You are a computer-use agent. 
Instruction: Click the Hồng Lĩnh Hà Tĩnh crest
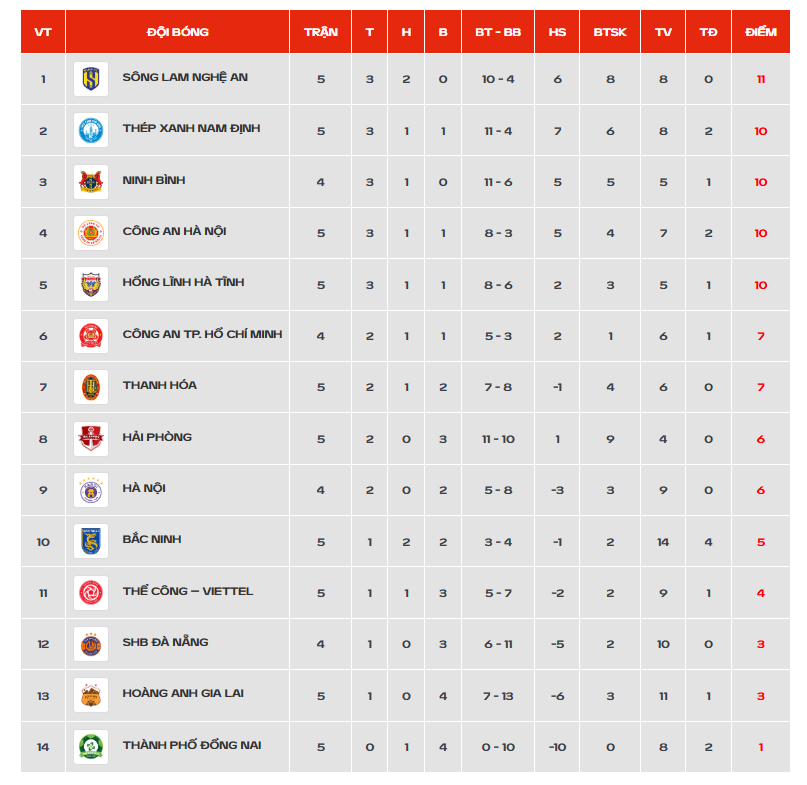coord(91,284)
